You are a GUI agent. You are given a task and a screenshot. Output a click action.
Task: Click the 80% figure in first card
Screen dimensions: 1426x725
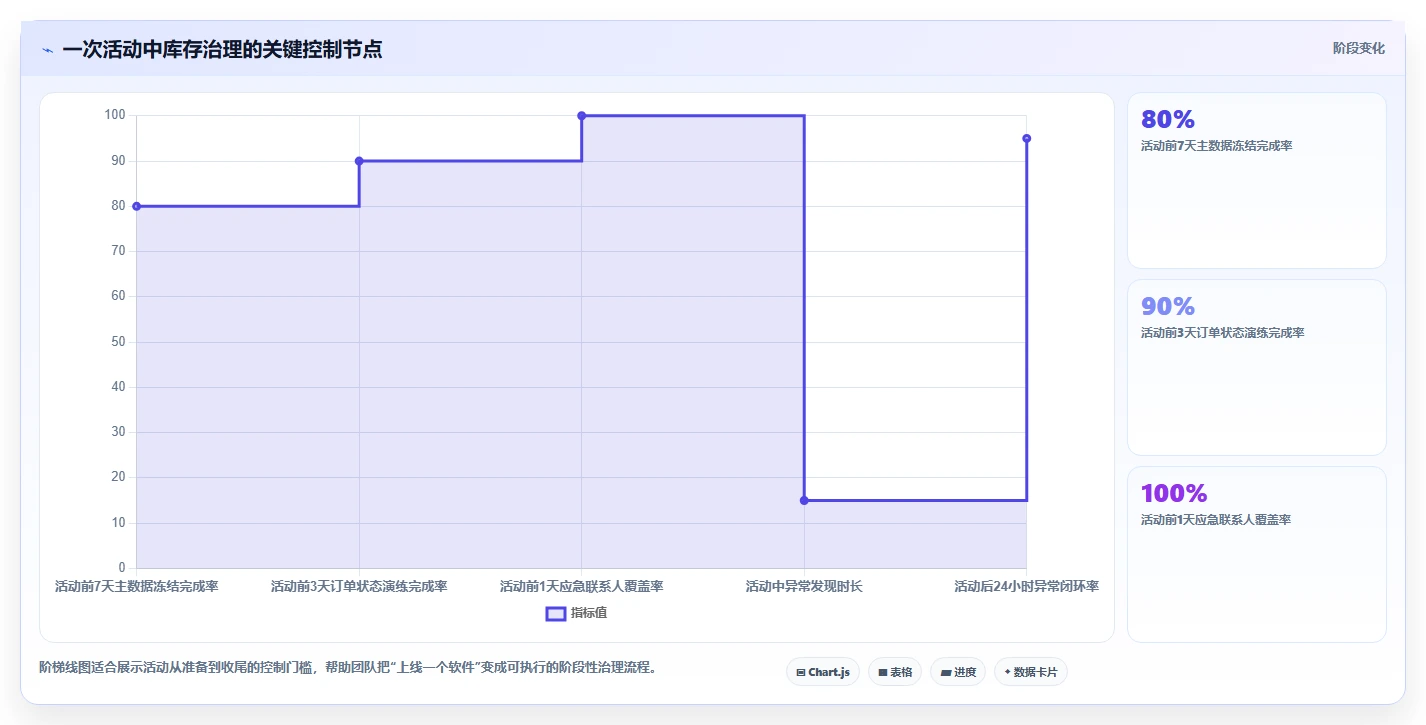pos(1168,120)
